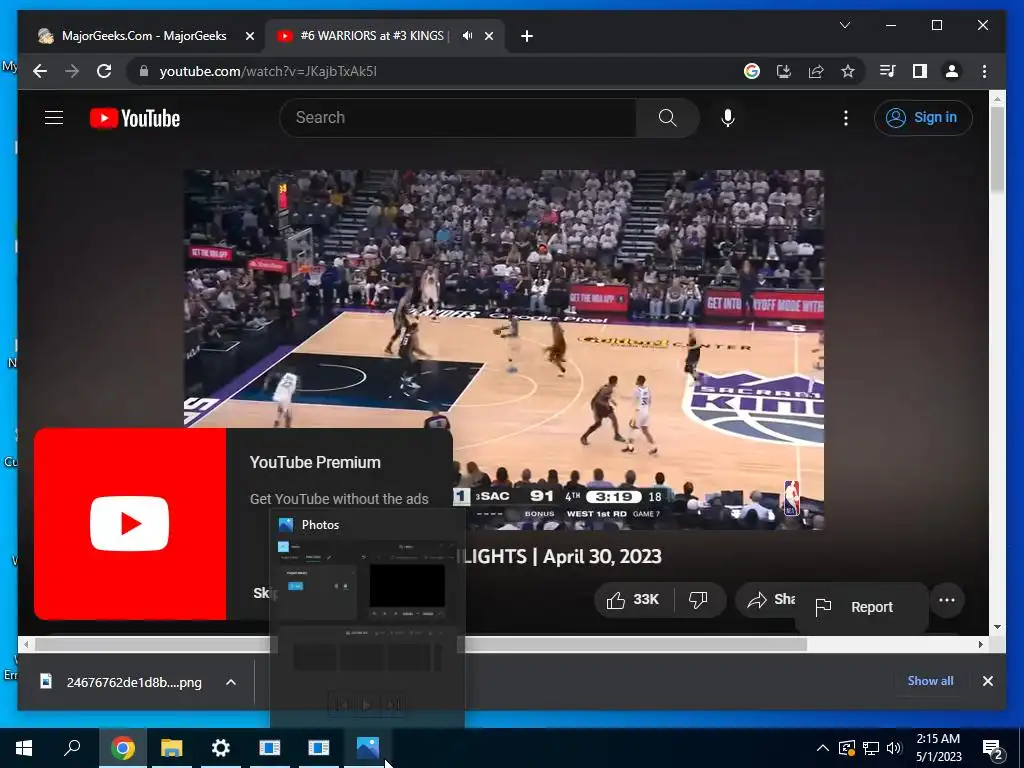The width and height of the screenshot is (1024, 768).
Task: Select the Photos taskbar preview thumbnail
Action: [367, 620]
